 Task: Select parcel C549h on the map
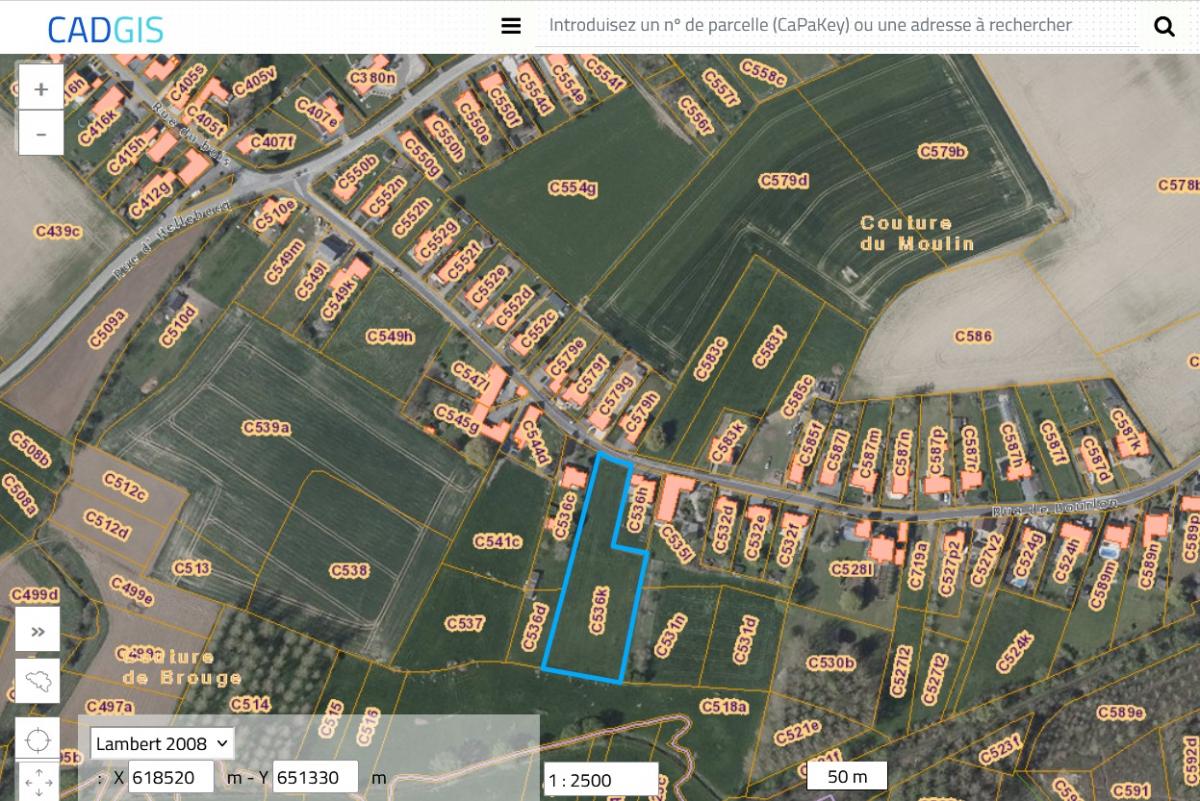389,337
